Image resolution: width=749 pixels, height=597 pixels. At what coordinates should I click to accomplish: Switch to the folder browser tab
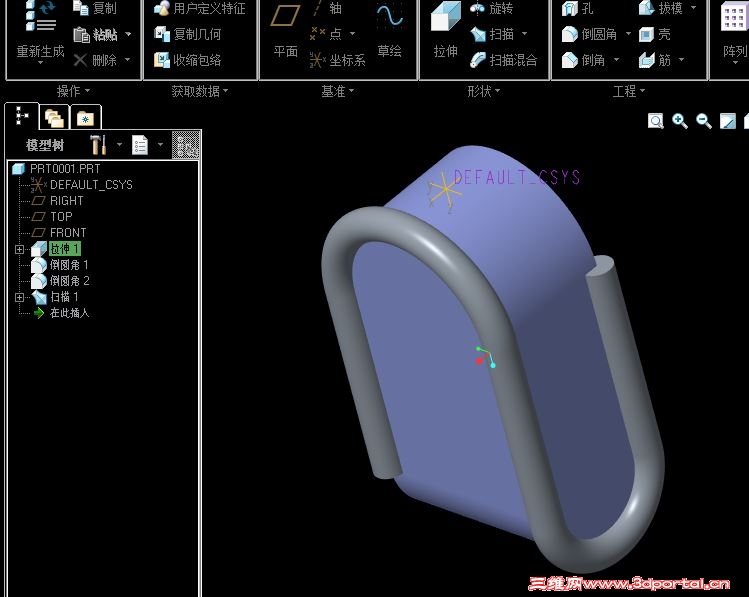[x=54, y=117]
